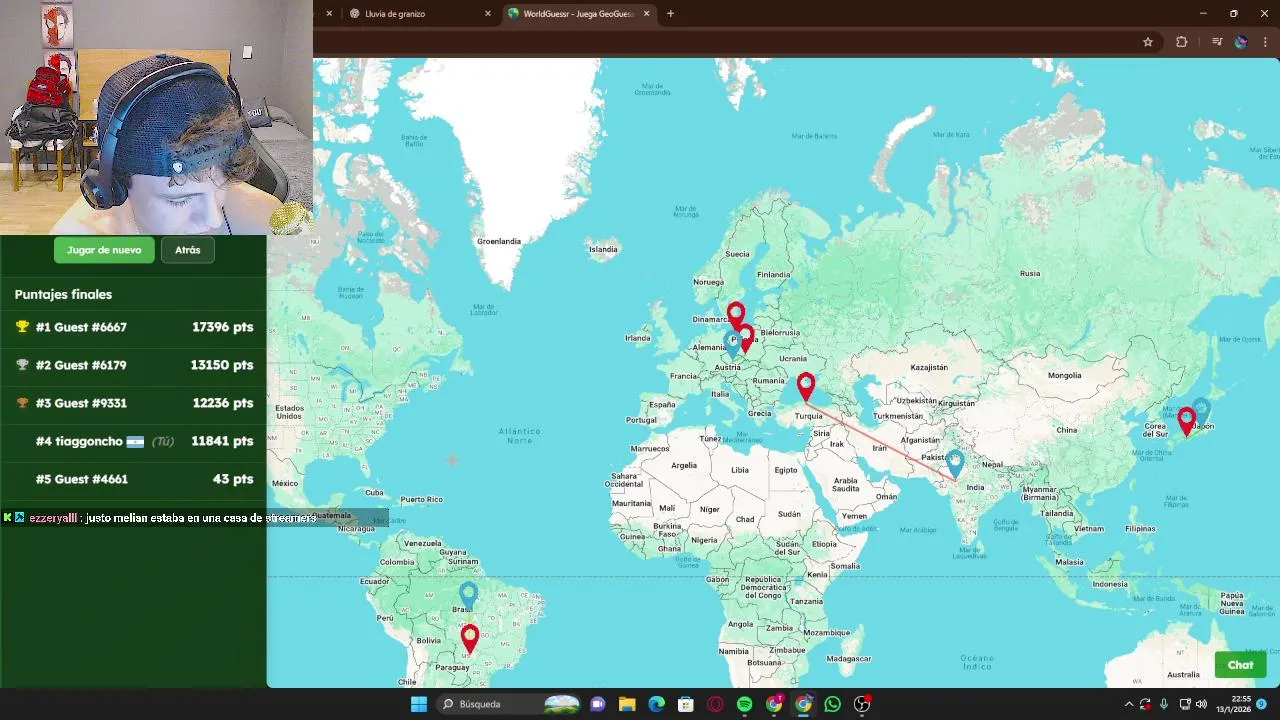Image resolution: width=1280 pixels, height=720 pixels.
Task: Click the microphone icon in system tray
Action: coord(1164,704)
